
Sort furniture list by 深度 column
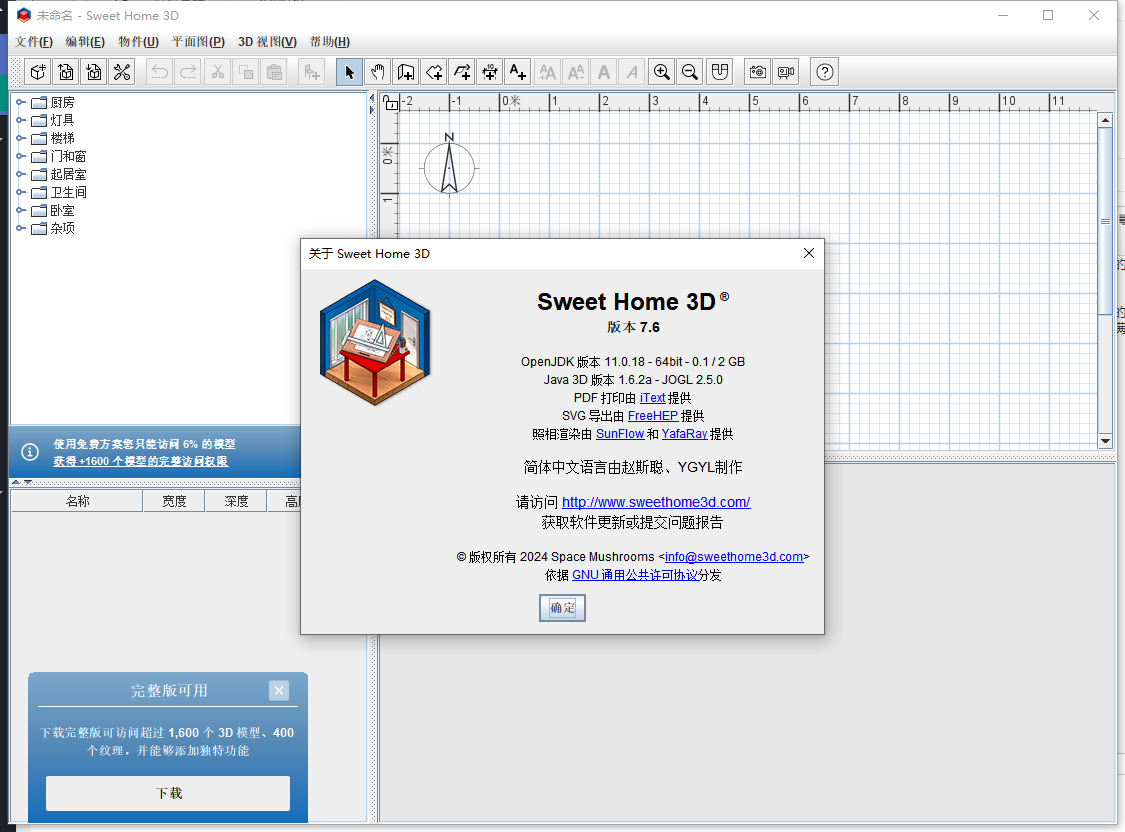[236, 501]
